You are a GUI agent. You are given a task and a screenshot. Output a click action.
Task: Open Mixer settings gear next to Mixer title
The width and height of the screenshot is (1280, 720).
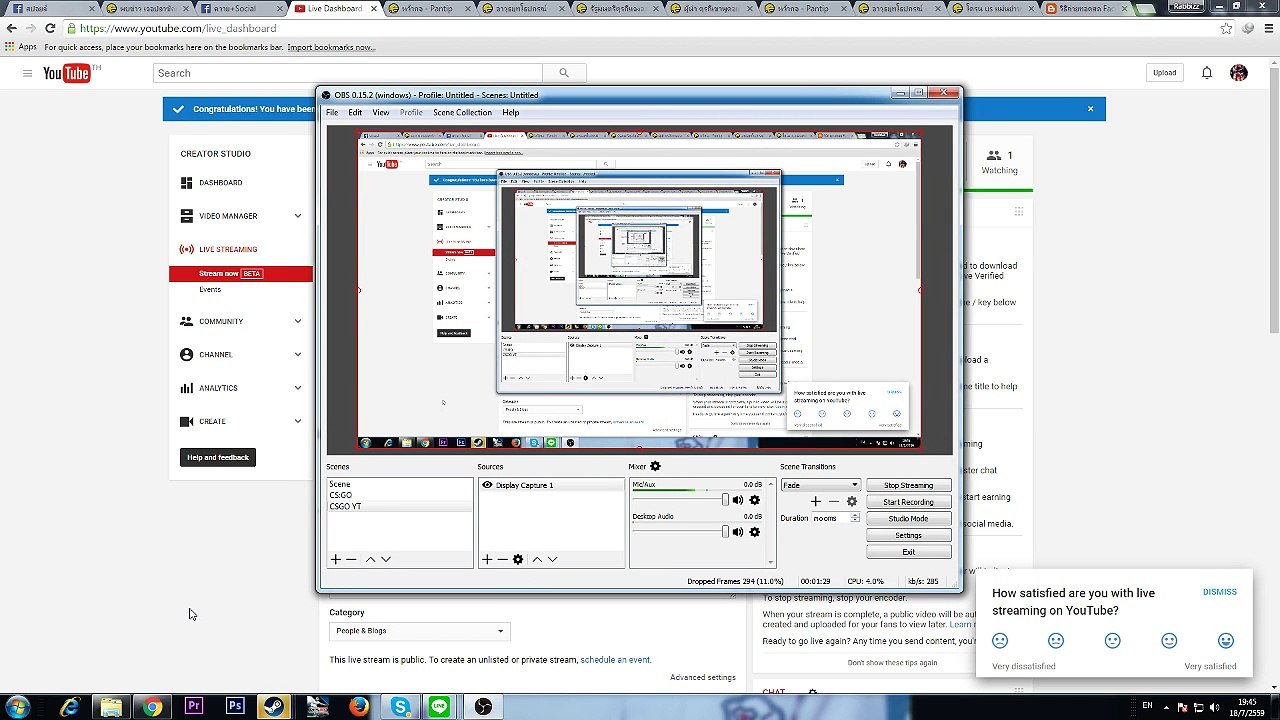(655, 466)
